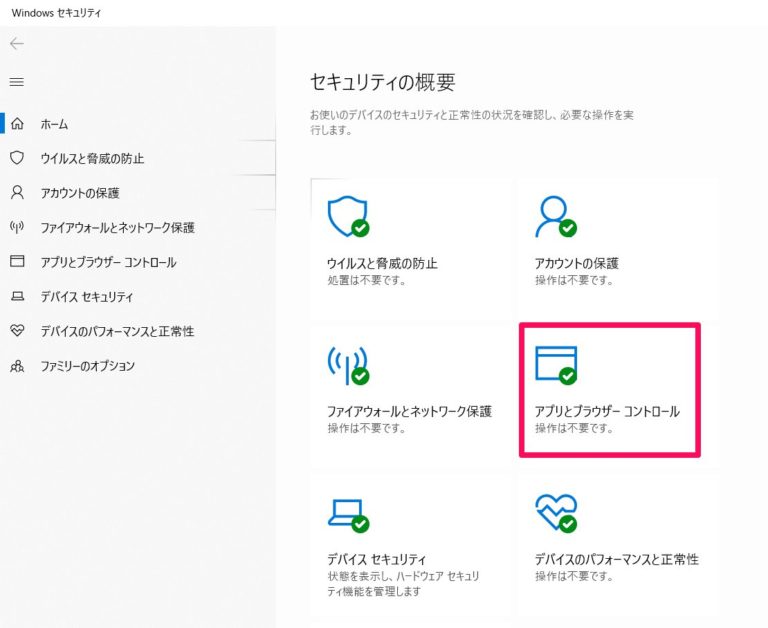Screen dimensions: 768x628
Task: Click 操作は不要です under デバイスのパフォーマンス tile
Action: click(574, 577)
